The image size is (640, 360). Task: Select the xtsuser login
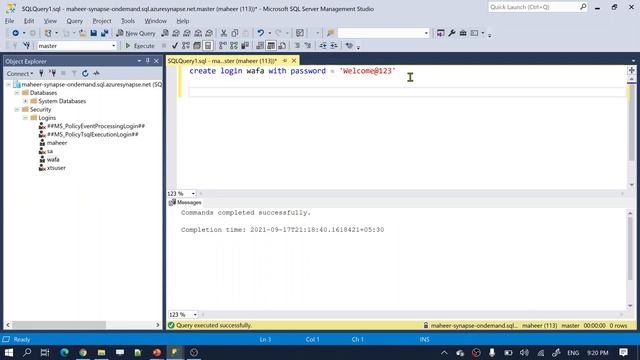56,168
